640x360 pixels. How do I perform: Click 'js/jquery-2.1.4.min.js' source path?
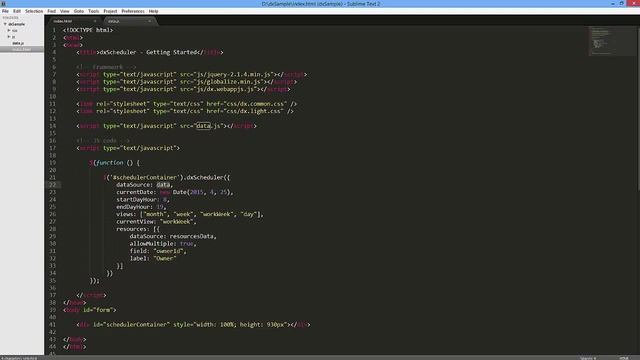pos(233,74)
